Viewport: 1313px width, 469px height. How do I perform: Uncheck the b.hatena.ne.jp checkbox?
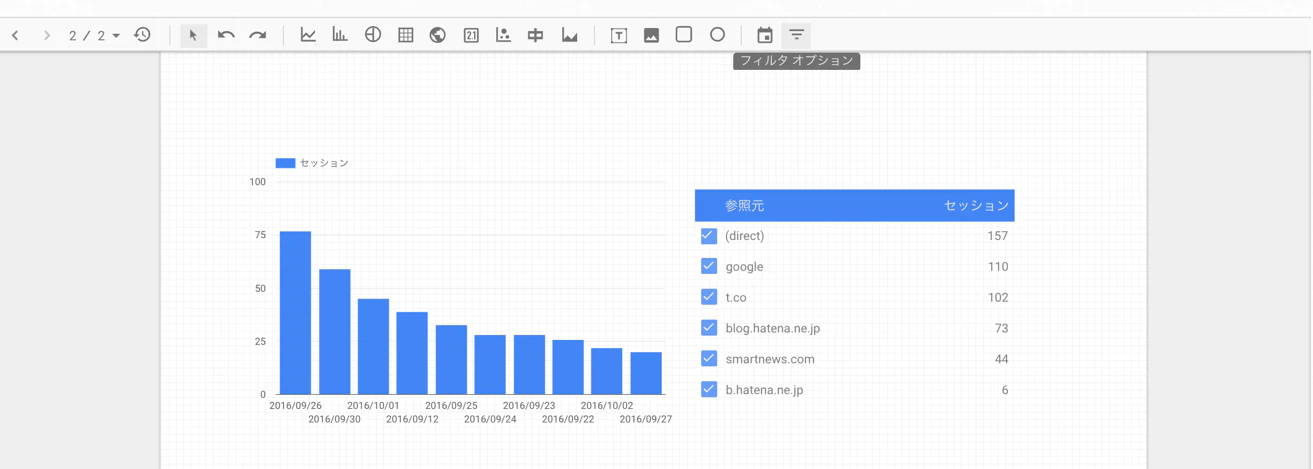(x=709, y=389)
